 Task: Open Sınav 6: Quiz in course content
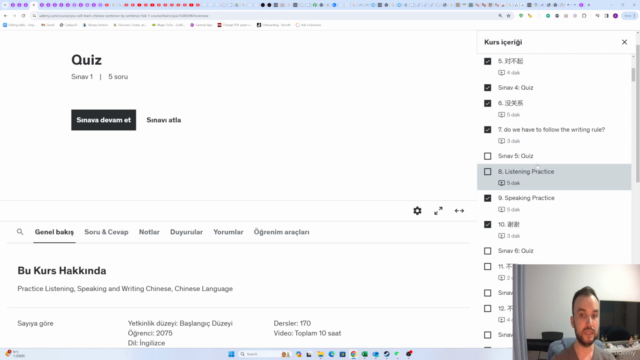(x=516, y=251)
